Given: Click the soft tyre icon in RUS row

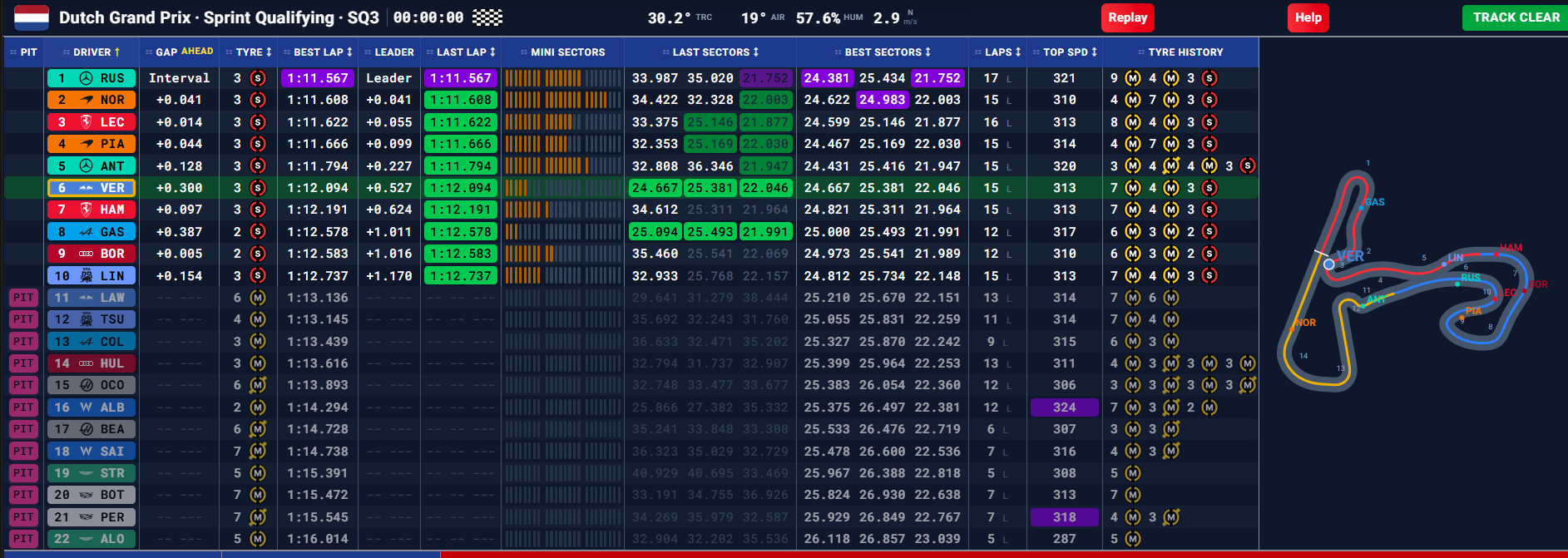Looking at the screenshot, I should coord(258,78).
